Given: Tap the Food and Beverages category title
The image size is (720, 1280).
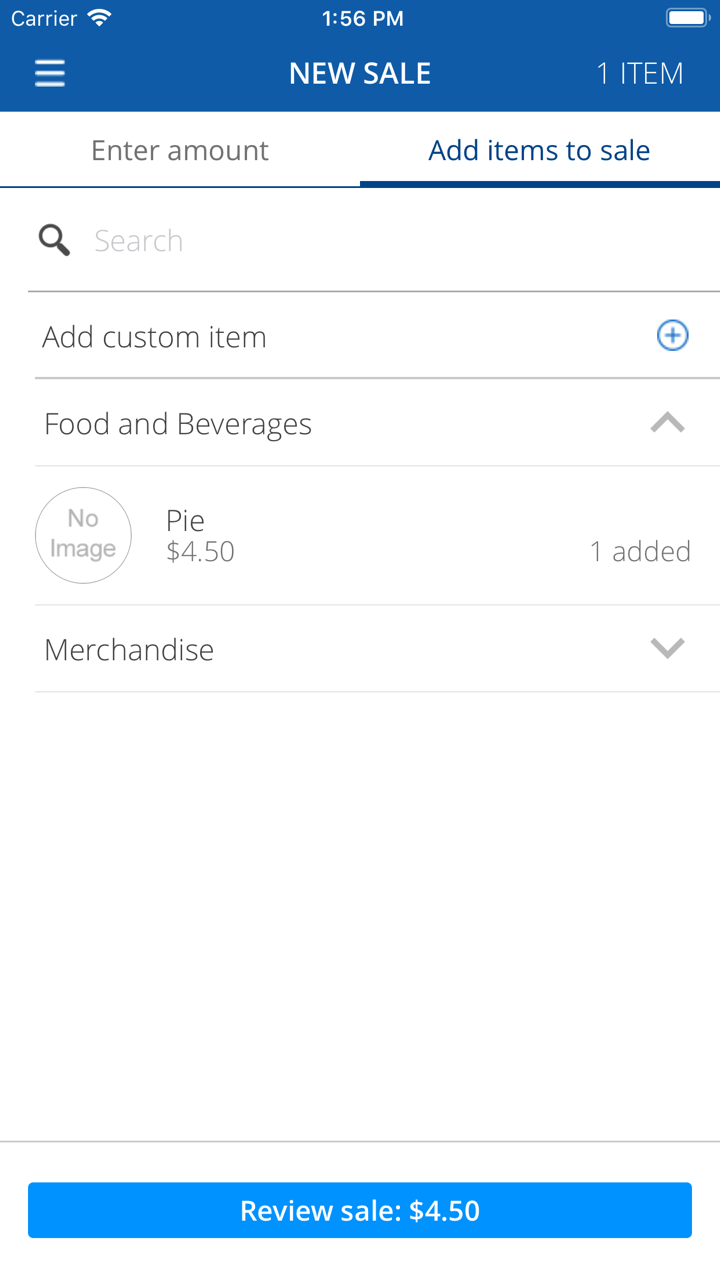Looking at the screenshot, I should point(178,424).
